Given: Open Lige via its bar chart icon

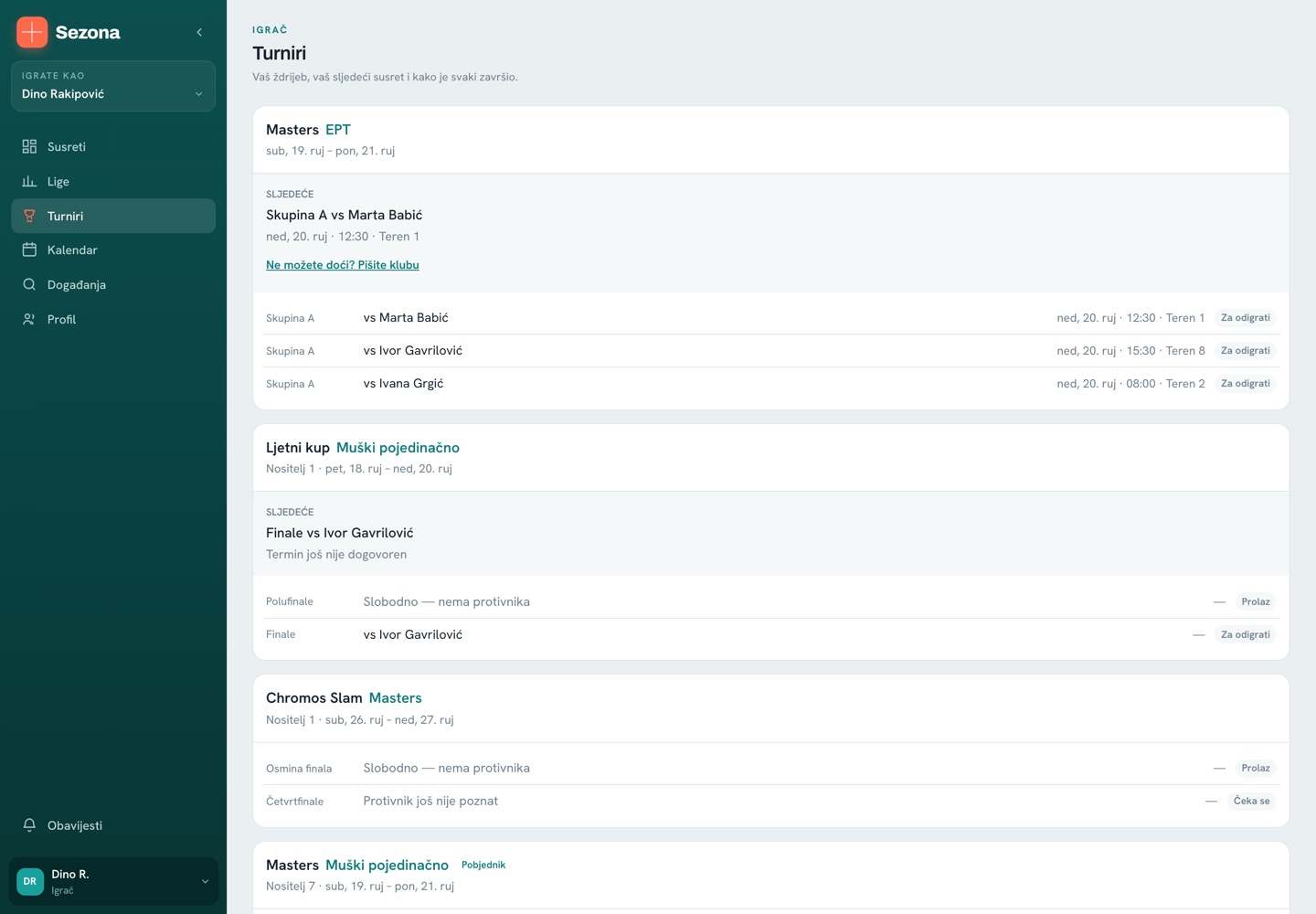Looking at the screenshot, I should click(x=29, y=181).
